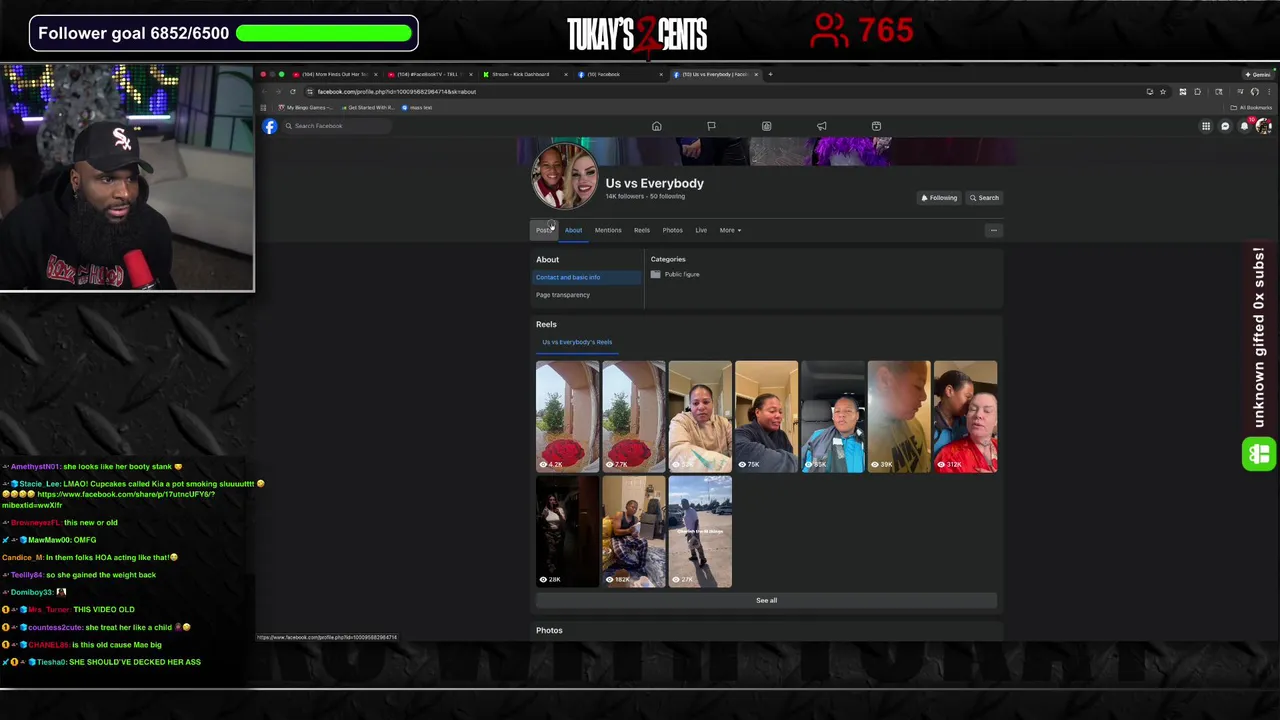Select Page transparency in About sidebar
The image size is (1280, 720).
(x=586, y=295)
